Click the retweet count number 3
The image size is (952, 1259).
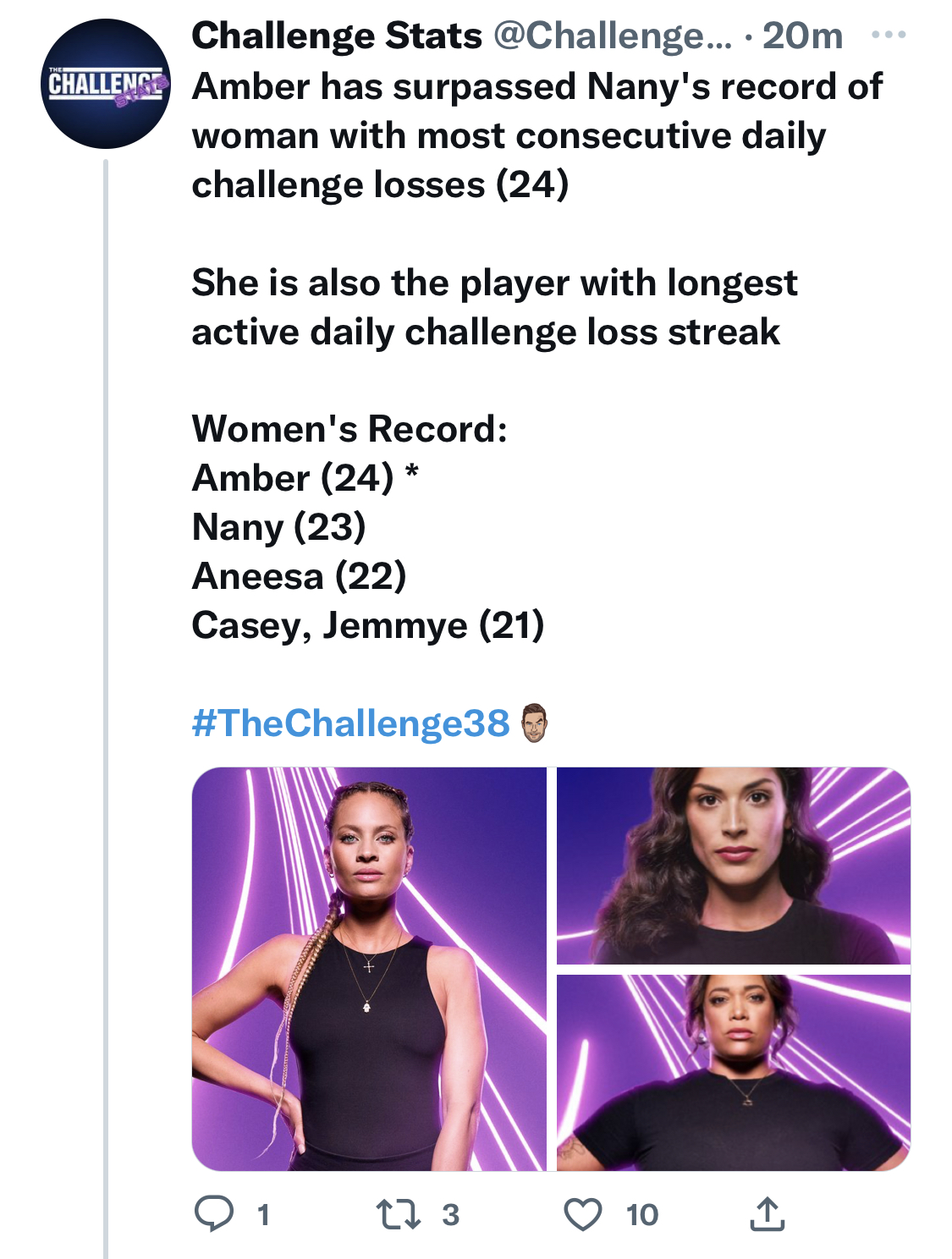coord(450,1215)
